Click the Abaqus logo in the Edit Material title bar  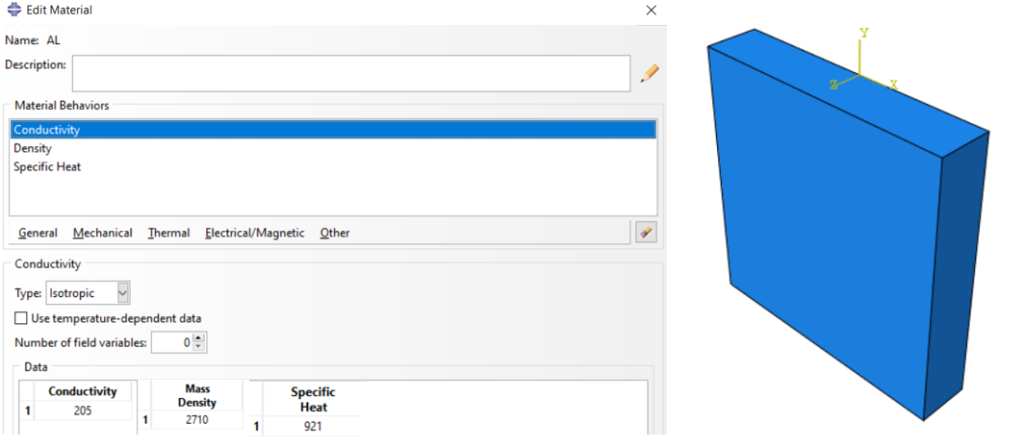13,10
